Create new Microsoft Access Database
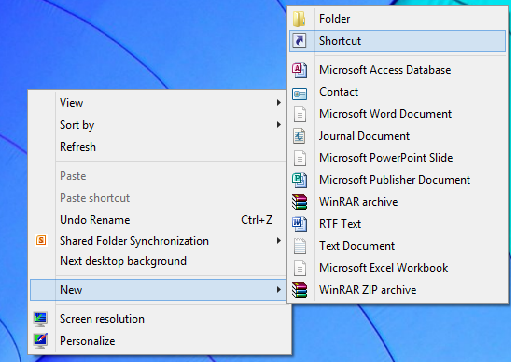The width and height of the screenshot is (511, 362). tap(397, 70)
